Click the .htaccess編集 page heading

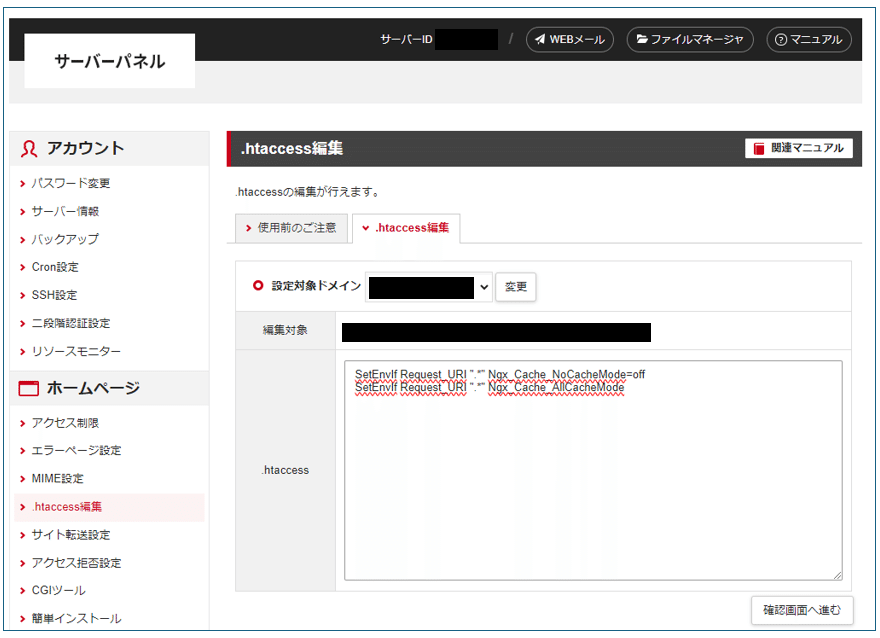pyautogui.click(x=292, y=149)
